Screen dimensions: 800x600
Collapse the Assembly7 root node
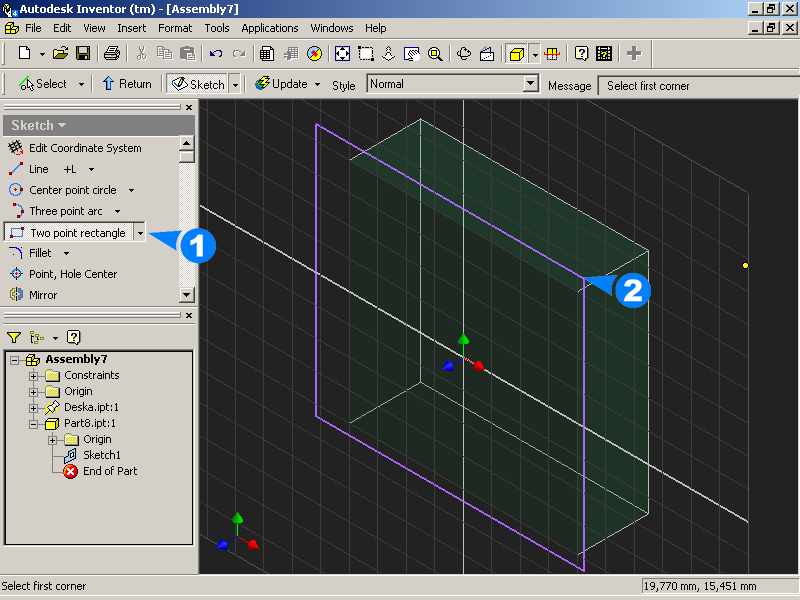14,360
